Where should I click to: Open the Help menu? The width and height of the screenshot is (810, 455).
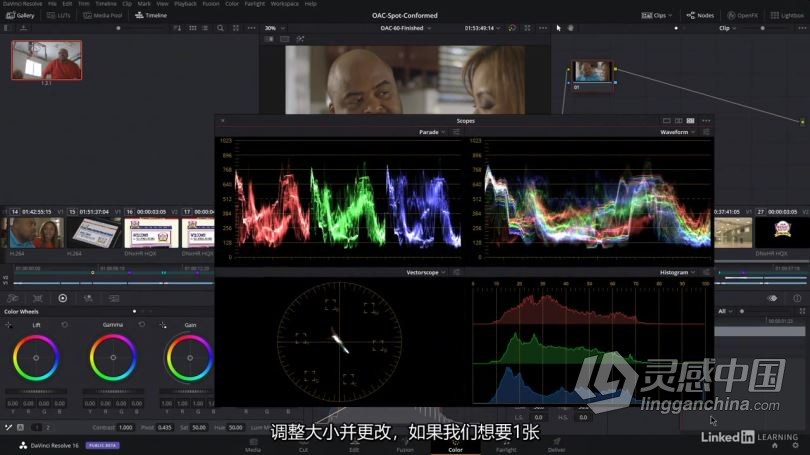(310, 4)
